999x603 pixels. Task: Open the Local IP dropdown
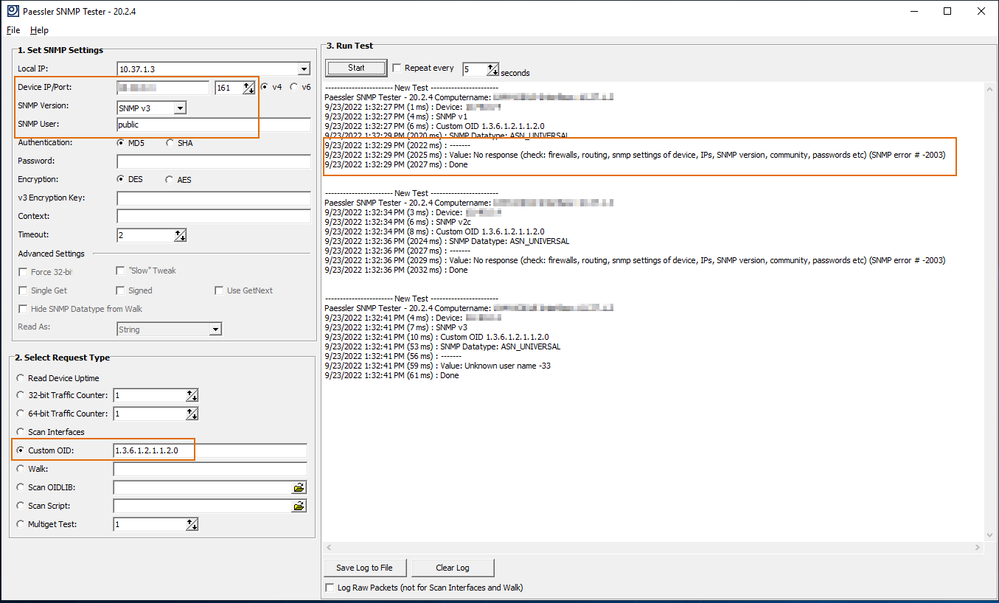point(303,69)
